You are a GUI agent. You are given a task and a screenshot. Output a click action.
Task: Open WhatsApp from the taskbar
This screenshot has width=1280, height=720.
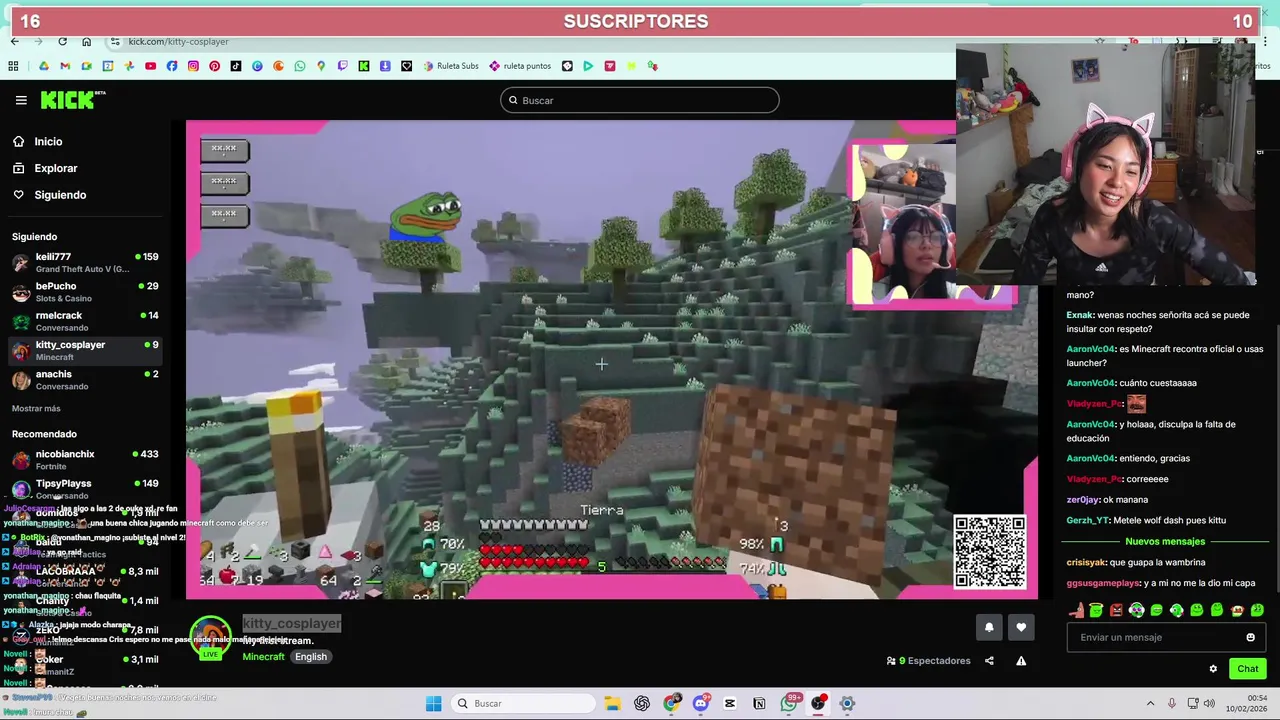tap(789, 703)
